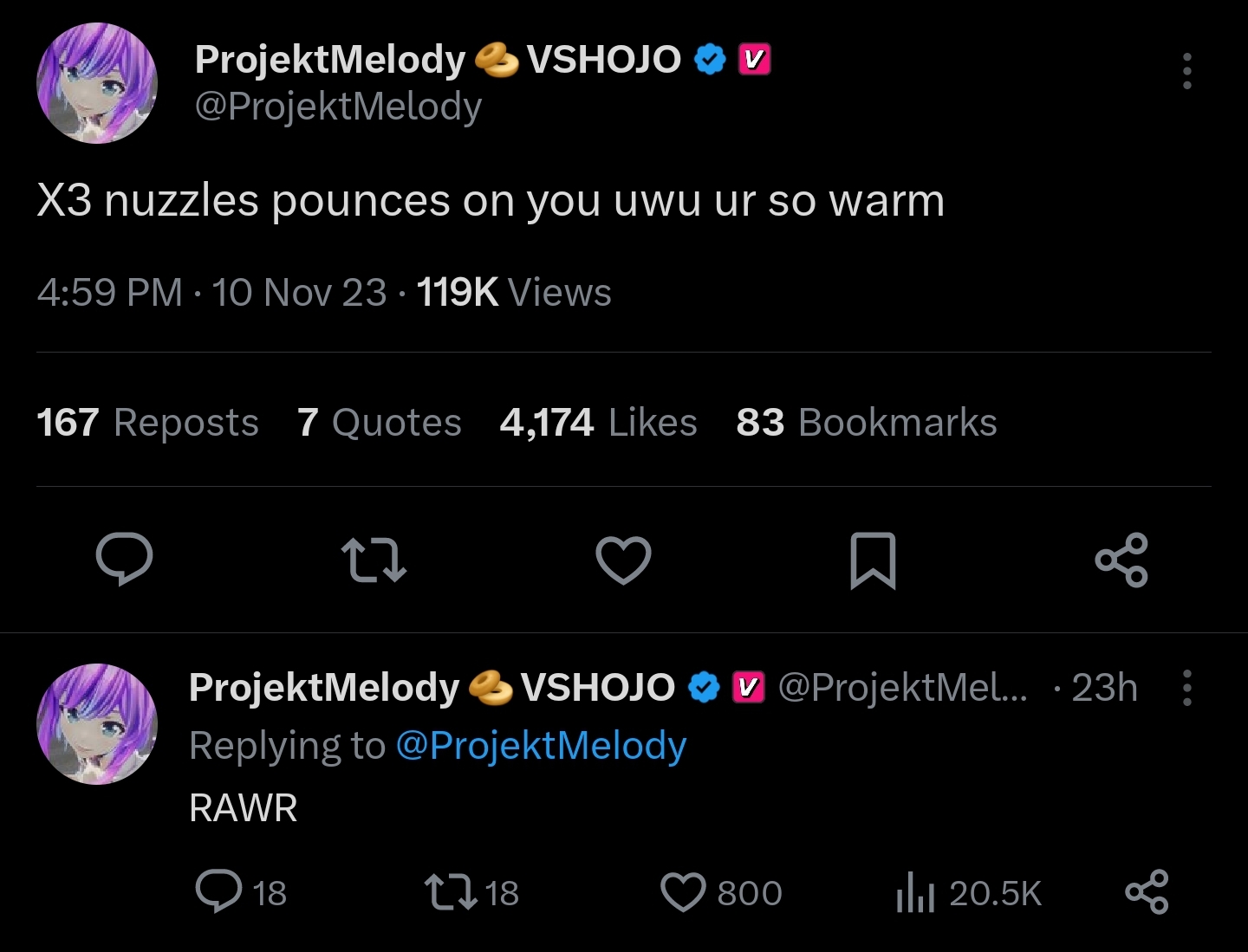1248x952 pixels.
Task: Click the blue @ProjektMelody mention link
Action: point(541,746)
